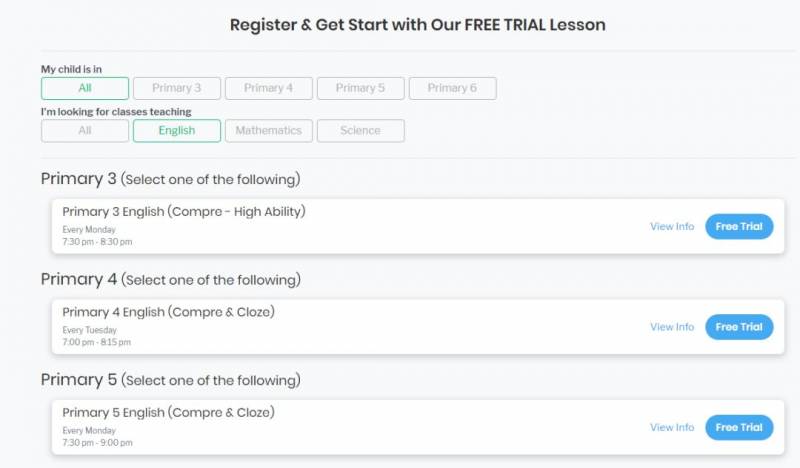Toggle the English subject filter
This screenshot has width=800, height=468.
coord(177,130)
